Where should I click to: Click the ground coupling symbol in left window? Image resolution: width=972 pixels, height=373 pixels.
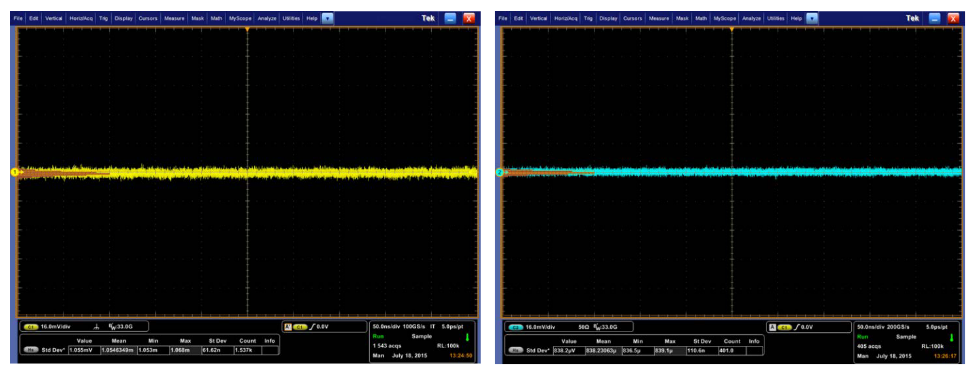click(x=97, y=327)
